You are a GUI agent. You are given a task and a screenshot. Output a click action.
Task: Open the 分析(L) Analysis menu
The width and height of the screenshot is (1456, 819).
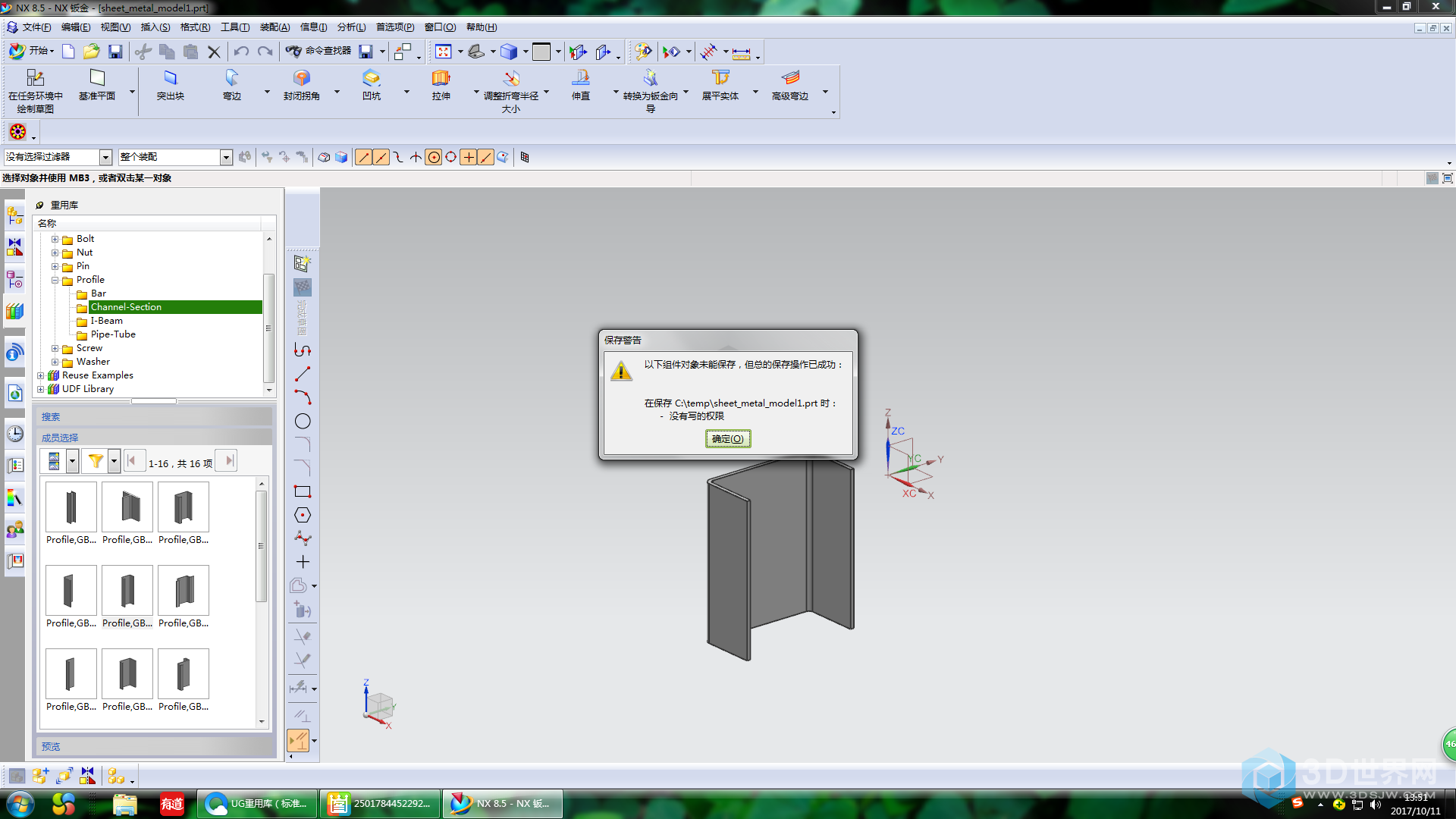tap(351, 27)
